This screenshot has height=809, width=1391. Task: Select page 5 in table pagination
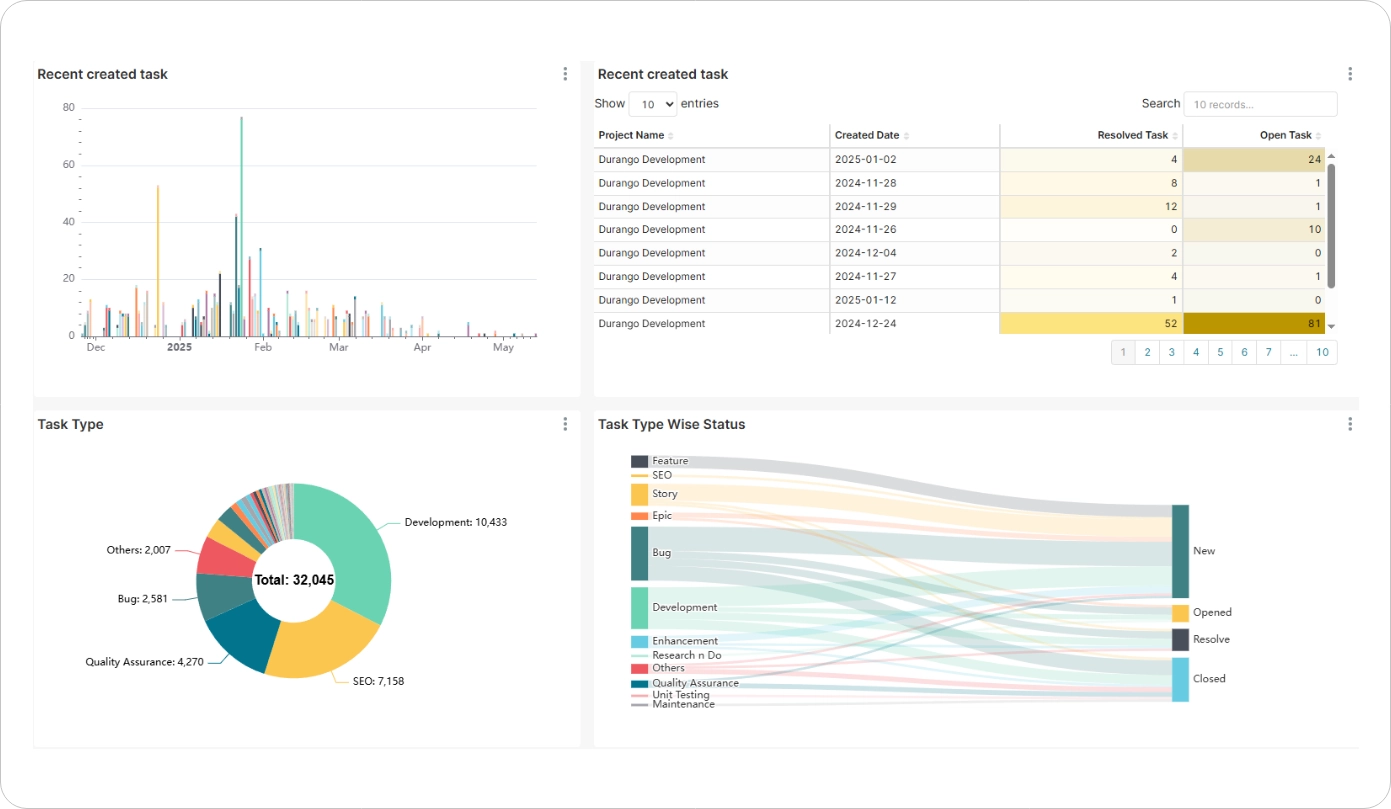pyautogui.click(x=1220, y=352)
